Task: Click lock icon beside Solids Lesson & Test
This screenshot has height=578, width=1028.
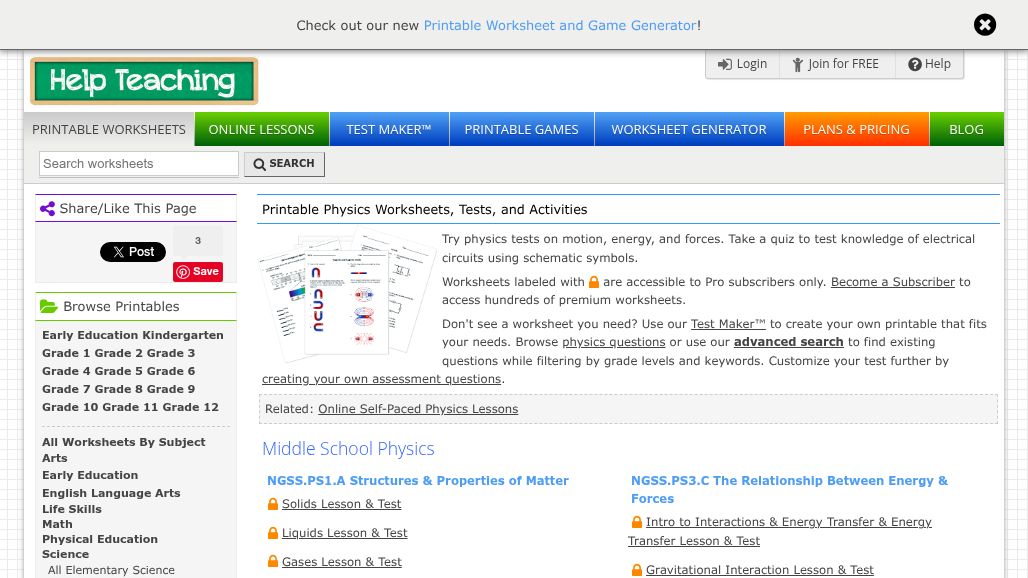Action: (273, 505)
